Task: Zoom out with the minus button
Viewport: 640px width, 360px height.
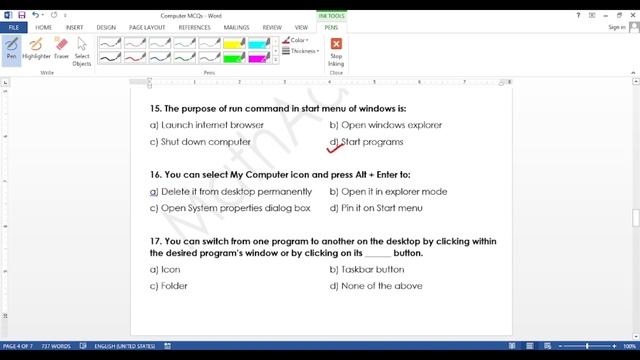Action: click(x=560, y=346)
